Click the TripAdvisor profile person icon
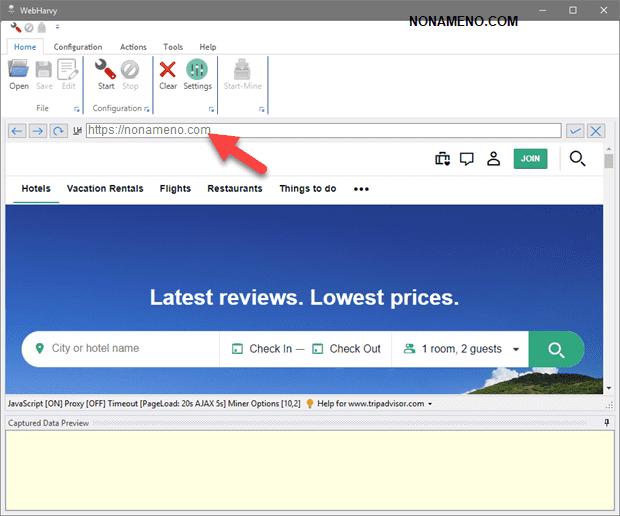The width and height of the screenshot is (620, 516). click(493, 158)
